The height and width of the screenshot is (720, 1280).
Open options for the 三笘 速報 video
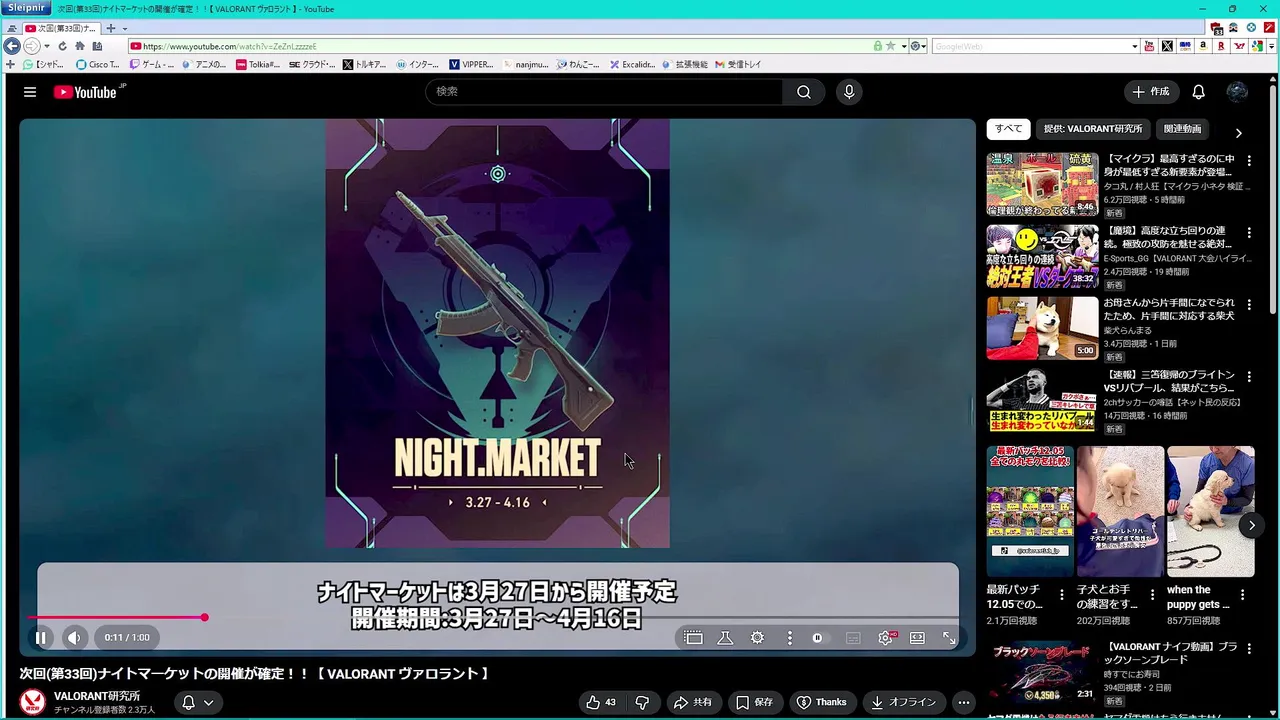1249,376
